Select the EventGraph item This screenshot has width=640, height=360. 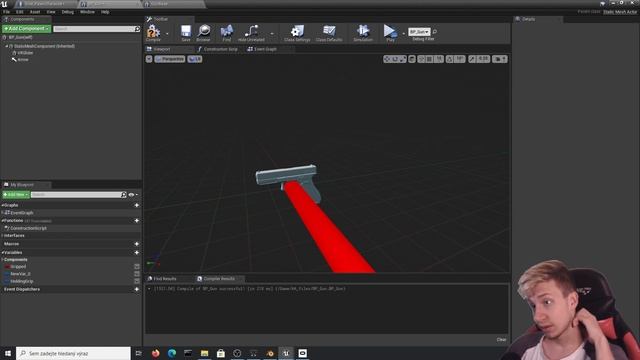coord(22,213)
